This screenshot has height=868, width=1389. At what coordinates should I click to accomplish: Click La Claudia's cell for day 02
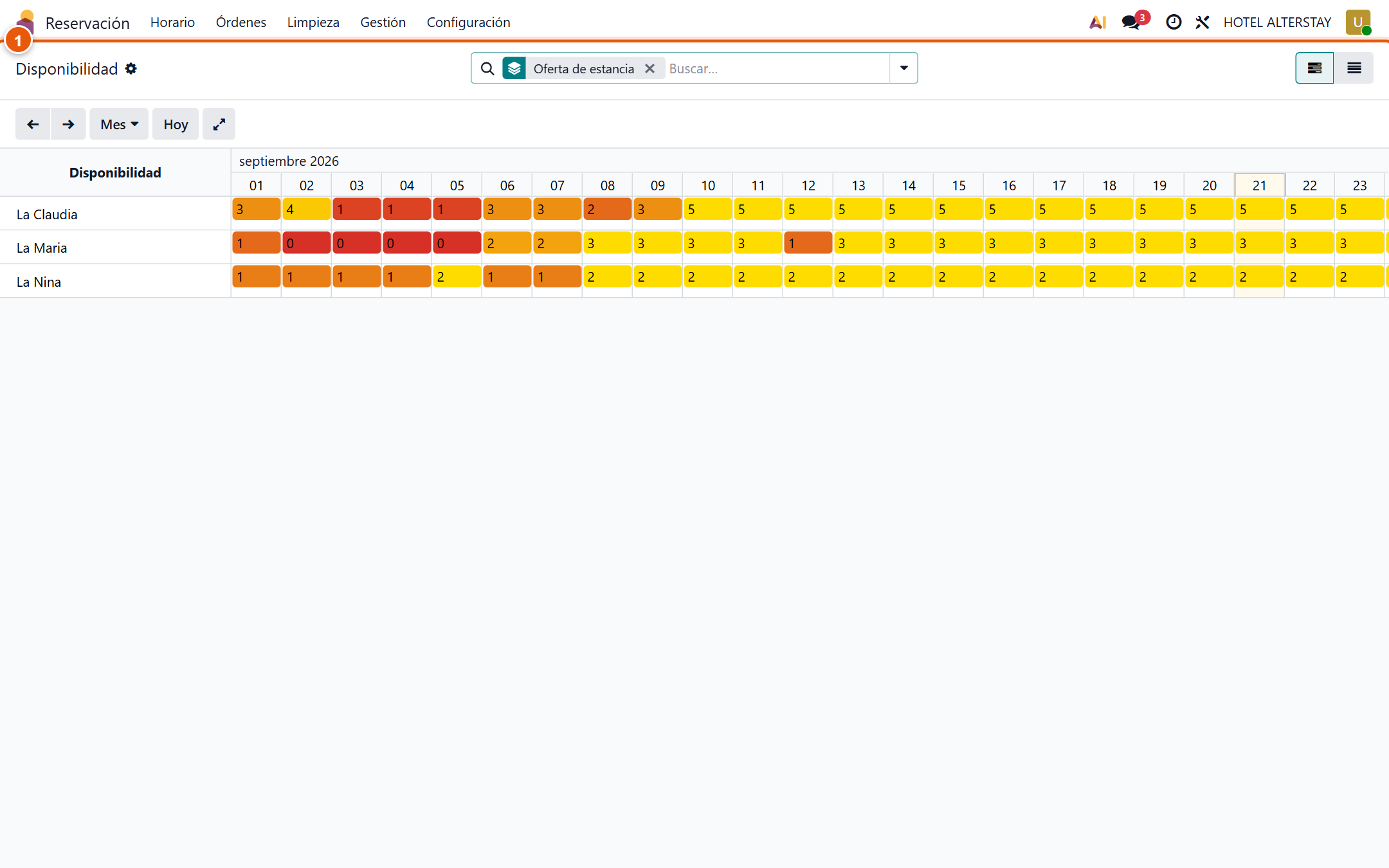point(307,210)
